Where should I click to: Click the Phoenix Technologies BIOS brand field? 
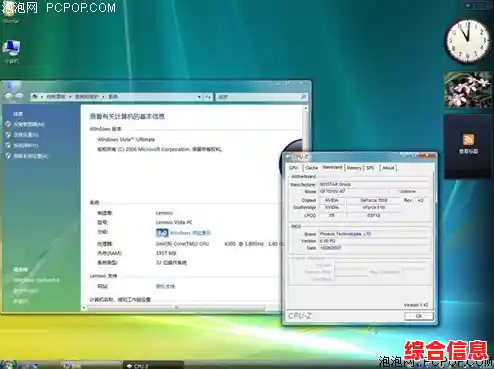[x=373, y=234]
